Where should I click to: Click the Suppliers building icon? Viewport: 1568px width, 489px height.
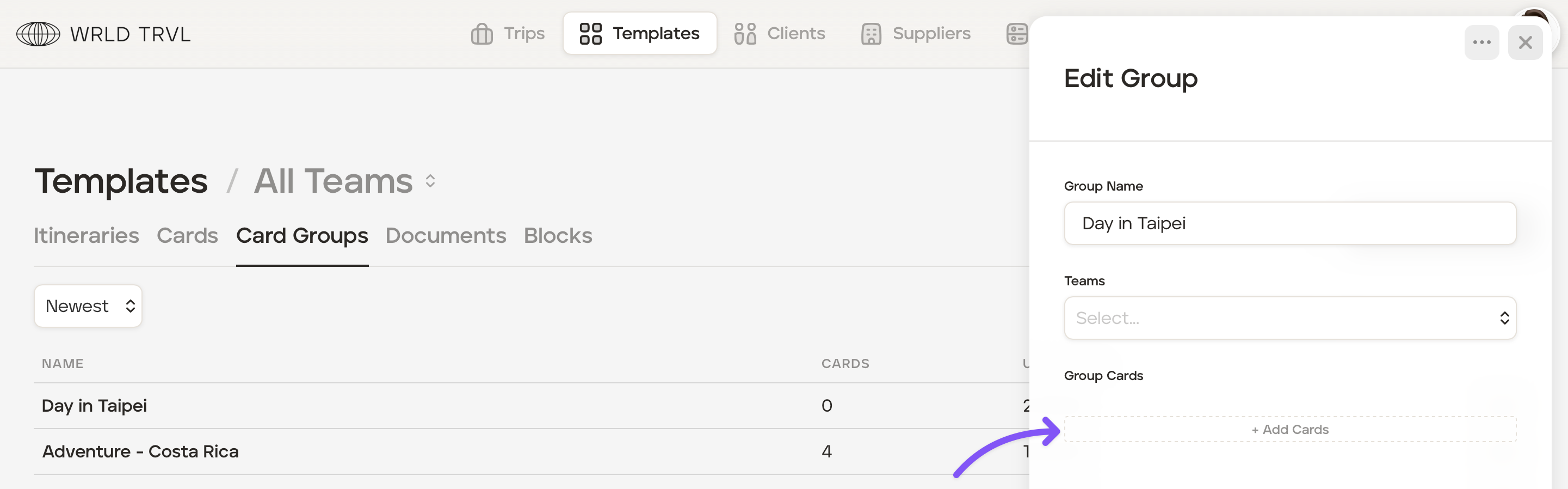871,34
